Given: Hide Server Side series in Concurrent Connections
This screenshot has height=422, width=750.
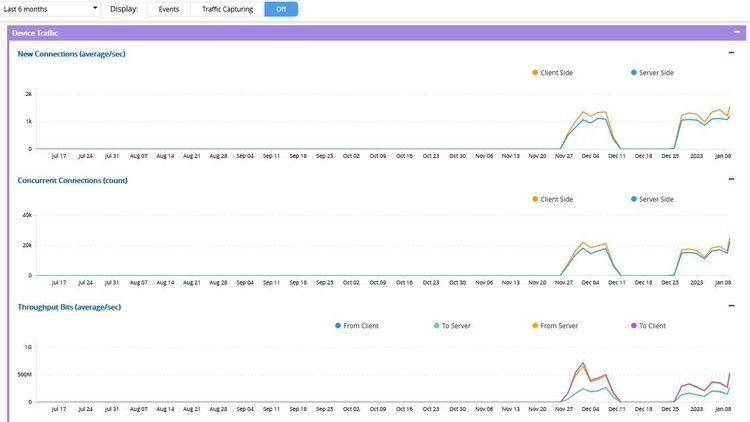Looking at the screenshot, I should pos(634,199).
